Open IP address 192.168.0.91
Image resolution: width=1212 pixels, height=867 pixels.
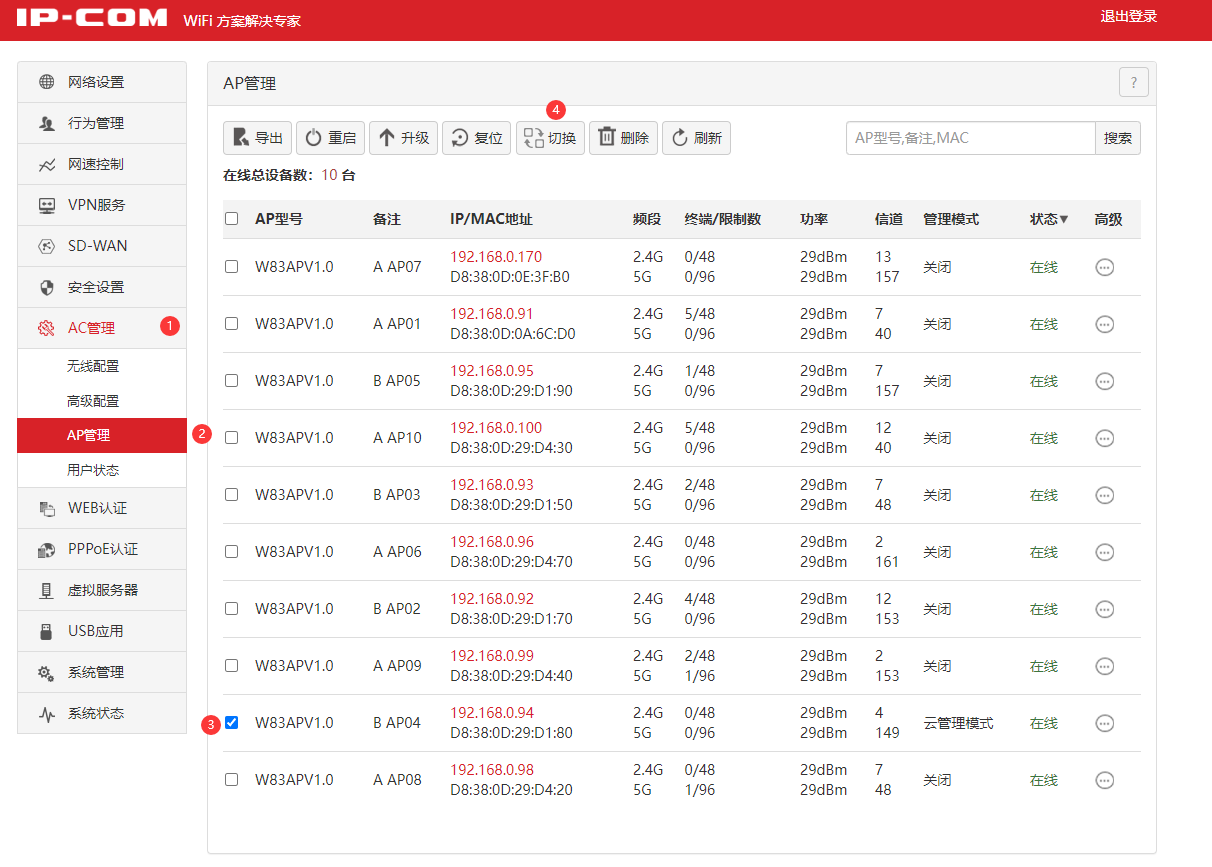492,314
